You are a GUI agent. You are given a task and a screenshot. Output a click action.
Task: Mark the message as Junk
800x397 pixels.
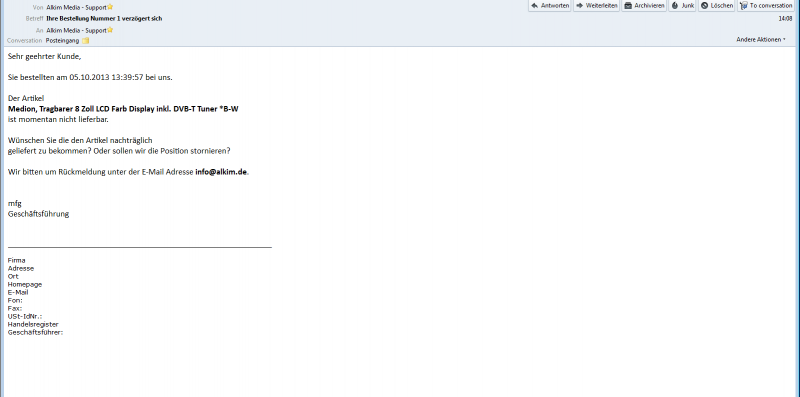(x=682, y=6)
